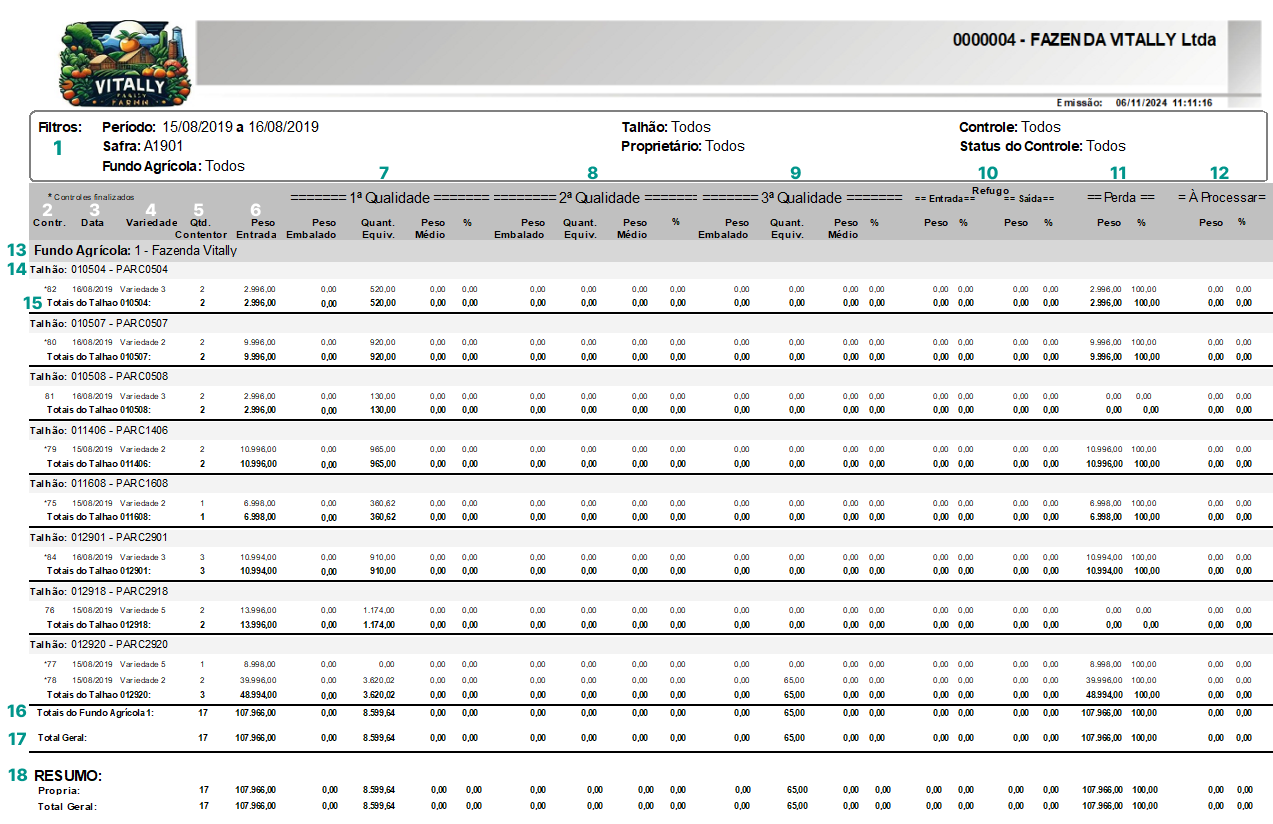Click Quant. Equiv. 360,62 in the *75 row

[383, 503]
